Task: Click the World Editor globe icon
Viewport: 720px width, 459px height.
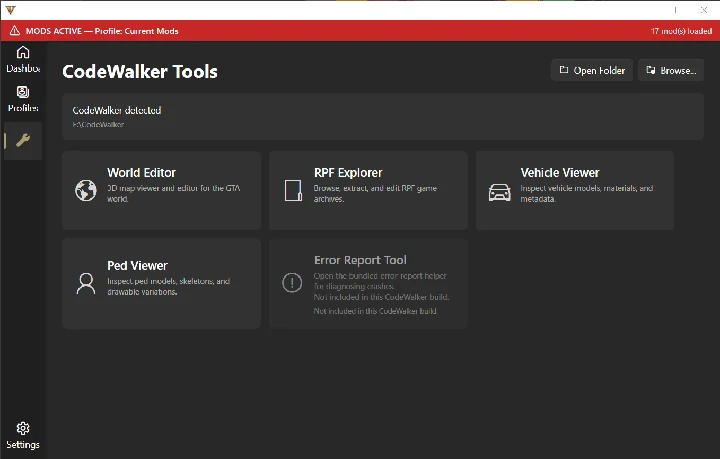Action: pos(86,190)
